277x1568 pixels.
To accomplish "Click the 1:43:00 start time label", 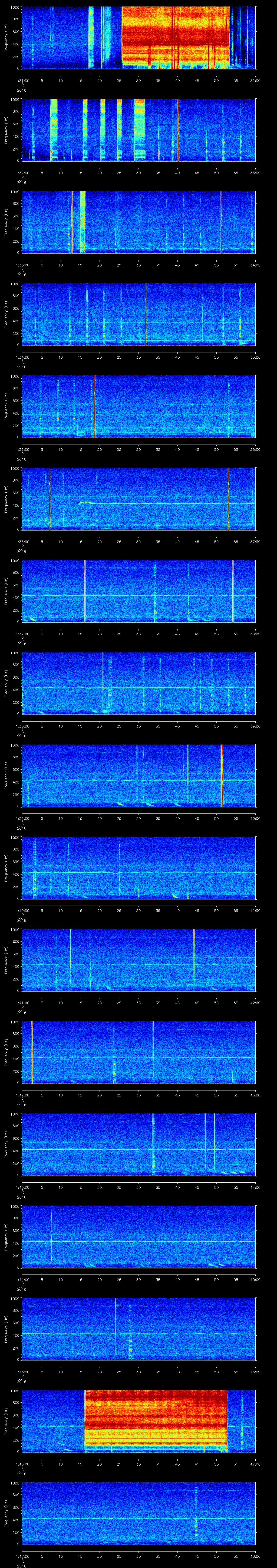I will pos(22,1187).
